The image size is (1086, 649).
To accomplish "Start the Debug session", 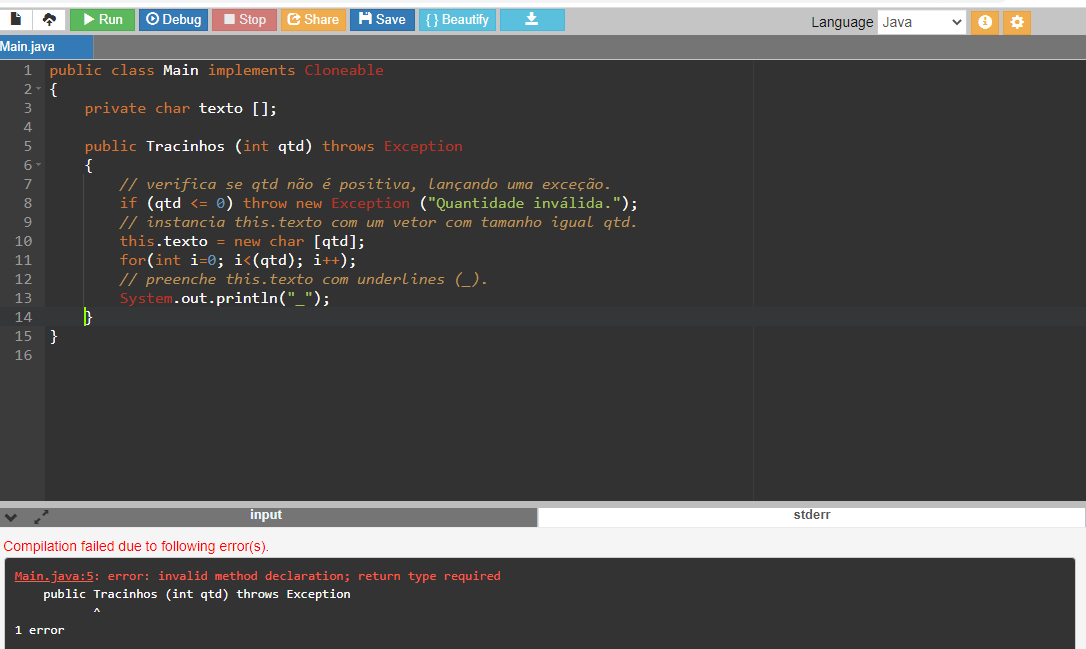I will [173, 19].
